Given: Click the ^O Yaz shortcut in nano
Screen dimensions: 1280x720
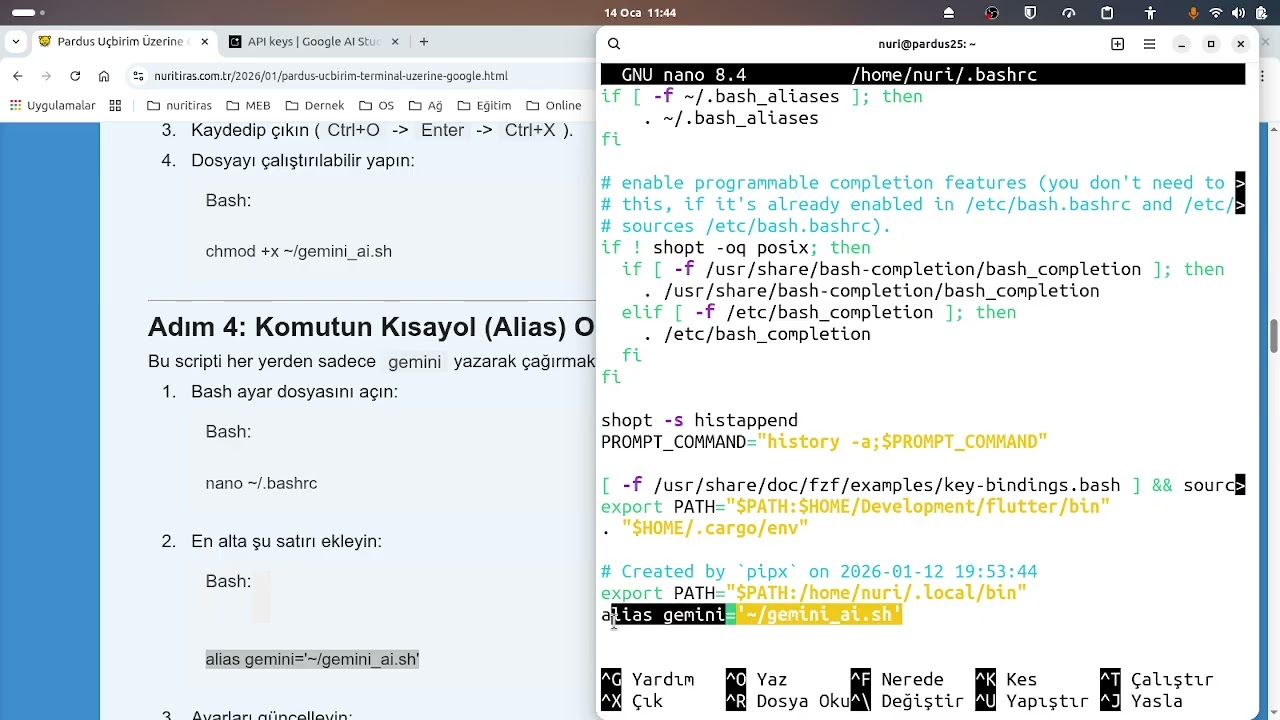Looking at the screenshot, I should 757,680.
